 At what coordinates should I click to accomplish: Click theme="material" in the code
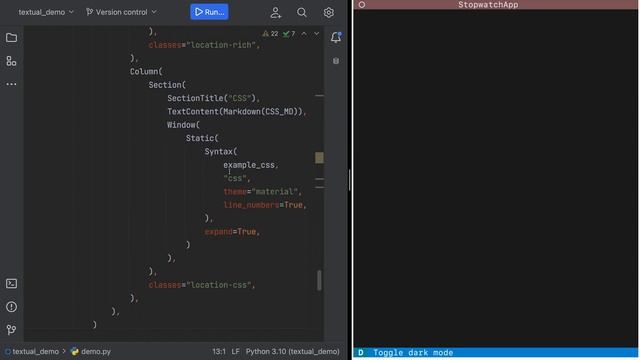click(x=262, y=191)
